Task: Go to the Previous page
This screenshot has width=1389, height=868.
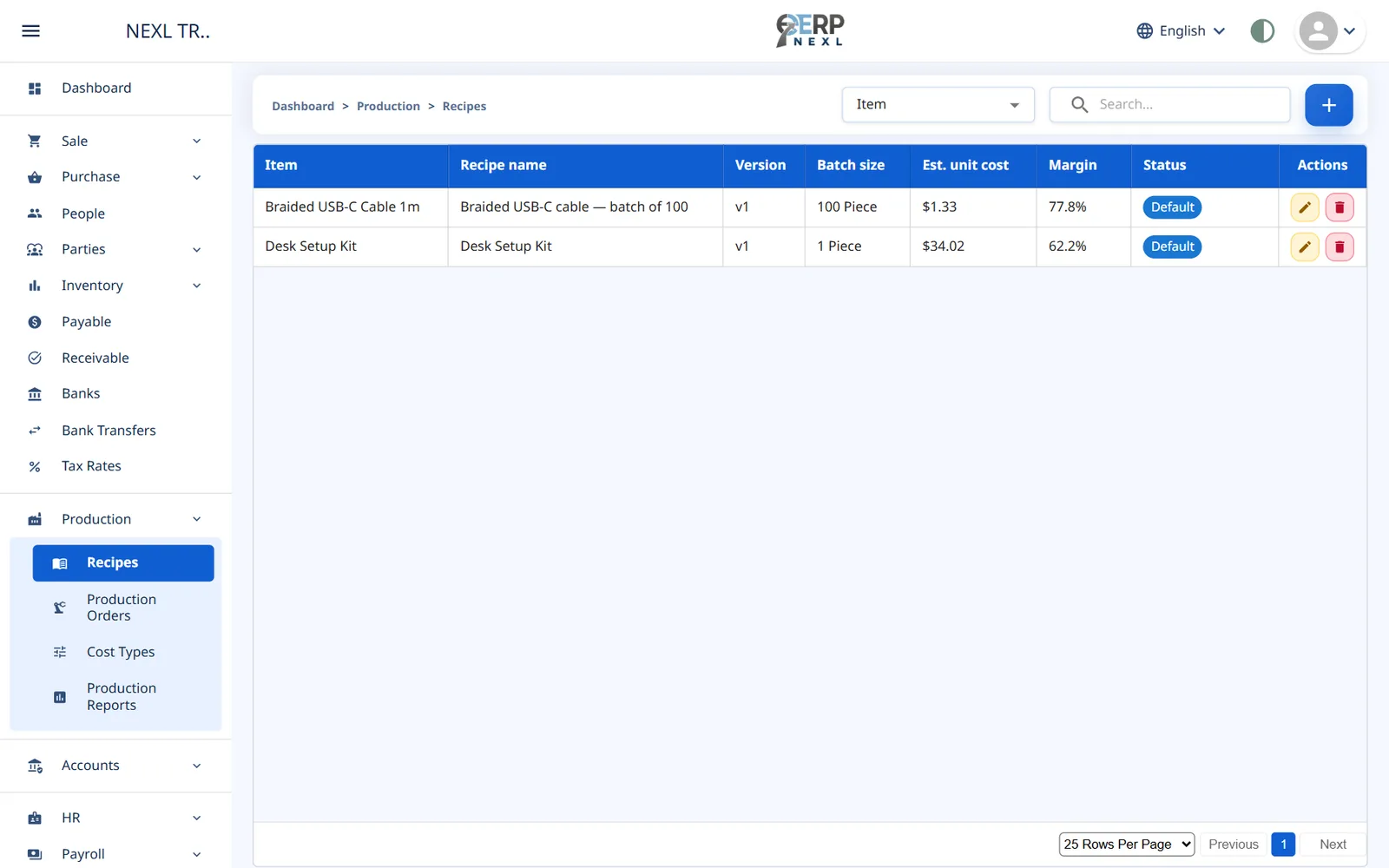Action: tap(1233, 844)
